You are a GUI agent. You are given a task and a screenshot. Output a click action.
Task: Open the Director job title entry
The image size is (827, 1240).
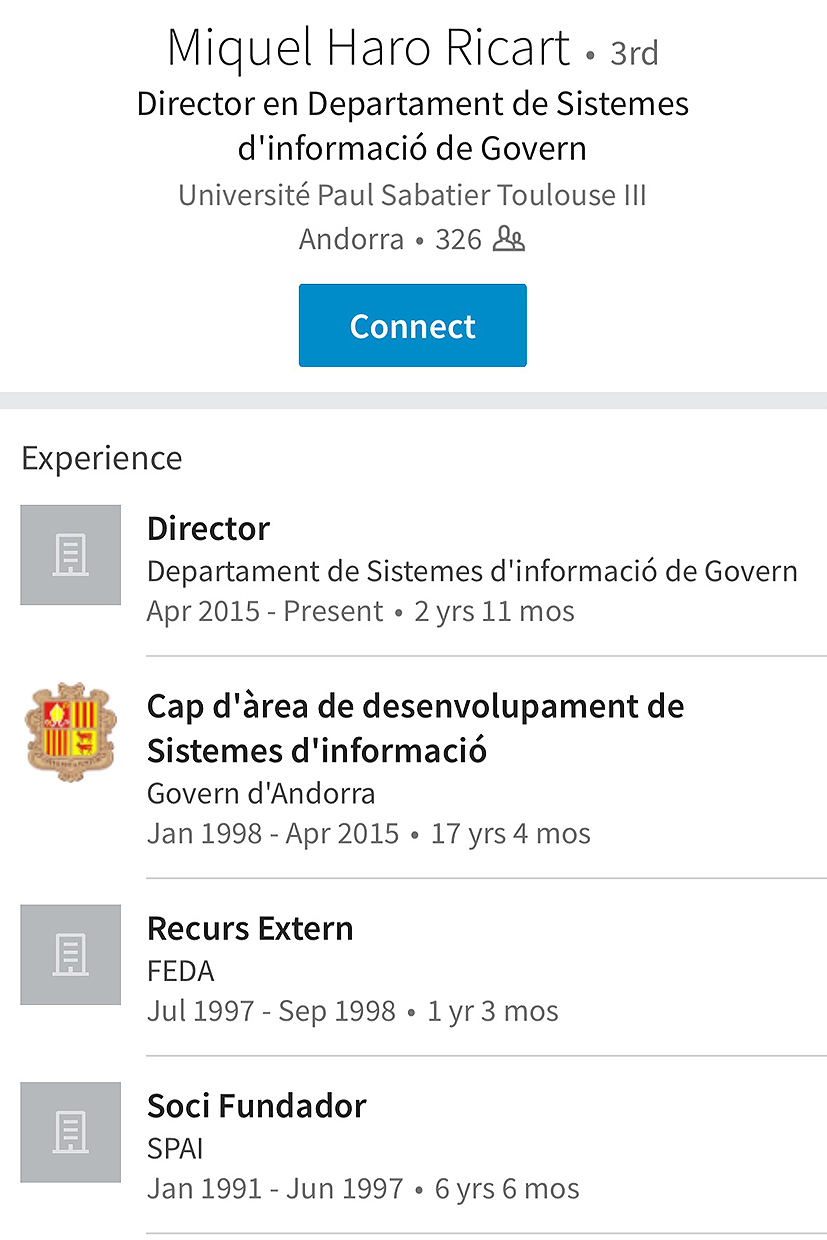208,528
